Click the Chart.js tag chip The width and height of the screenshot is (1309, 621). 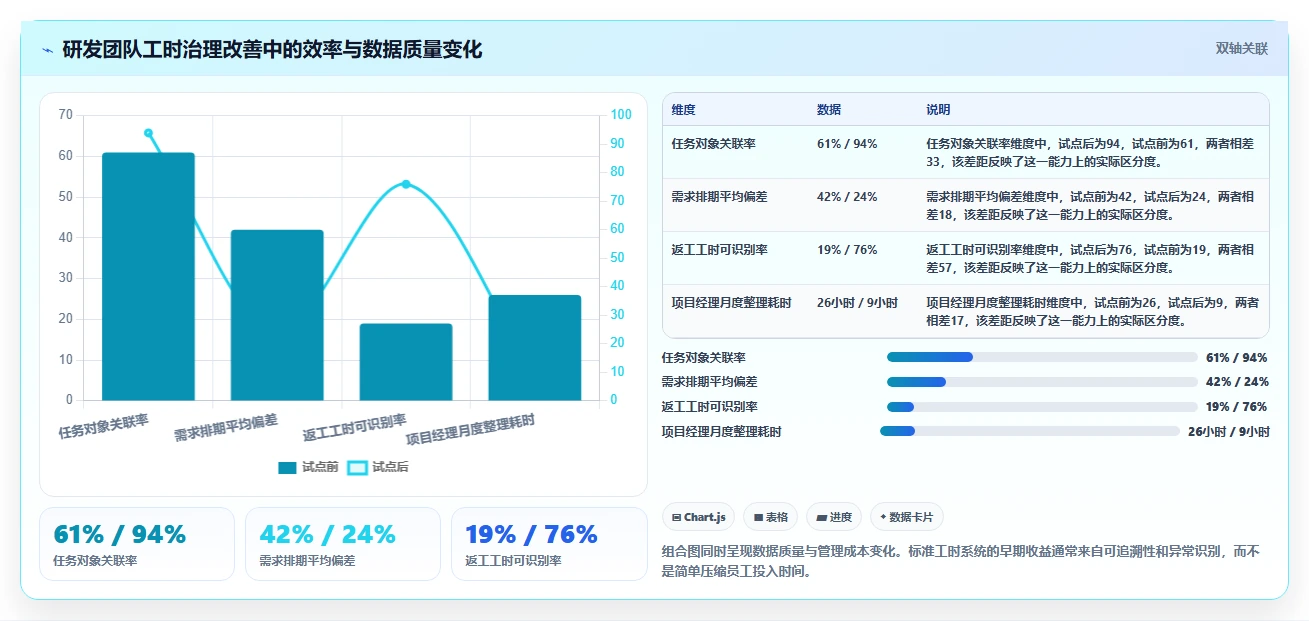699,517
